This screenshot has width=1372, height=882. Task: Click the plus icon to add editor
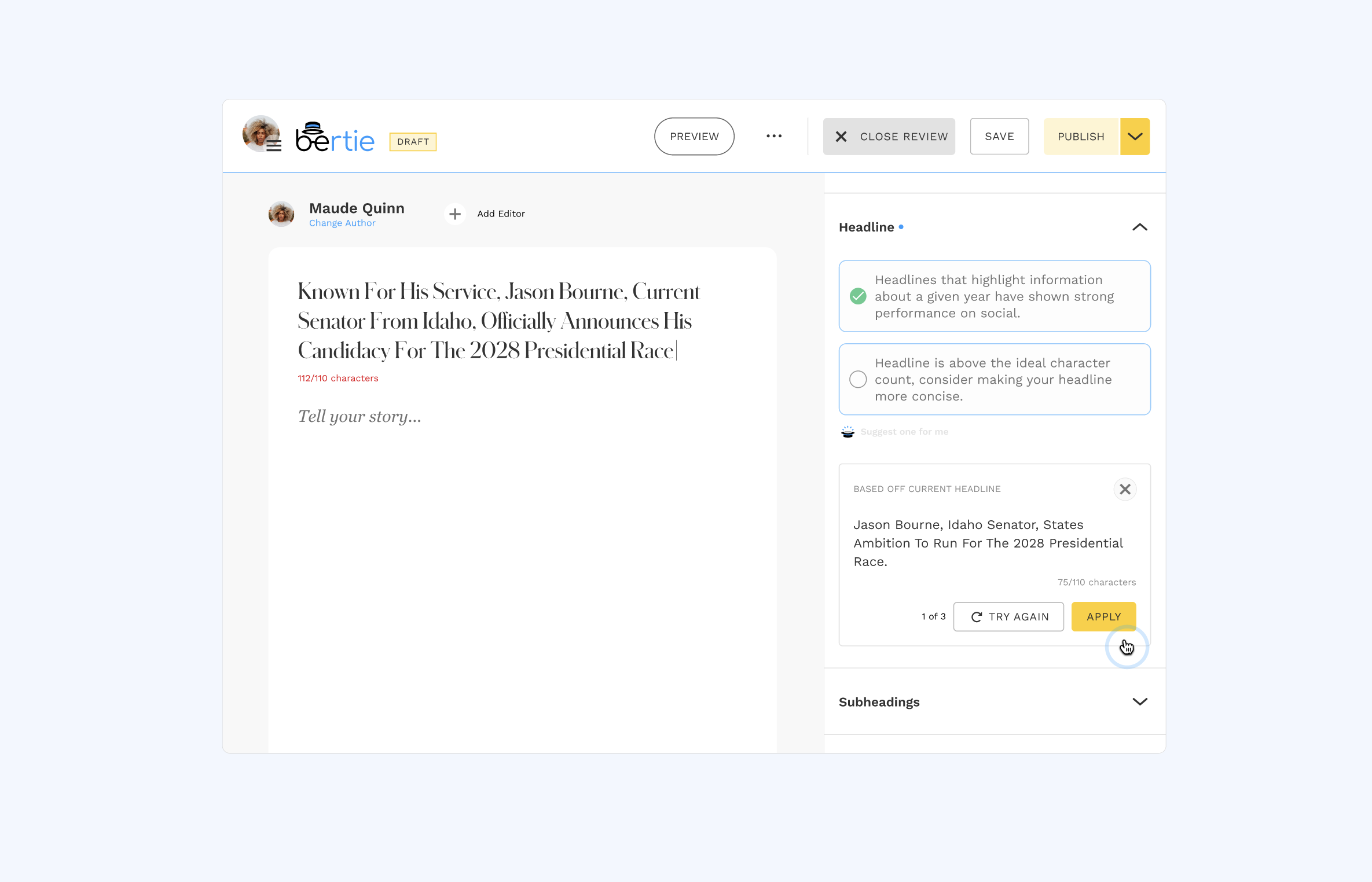click(455, 214)
